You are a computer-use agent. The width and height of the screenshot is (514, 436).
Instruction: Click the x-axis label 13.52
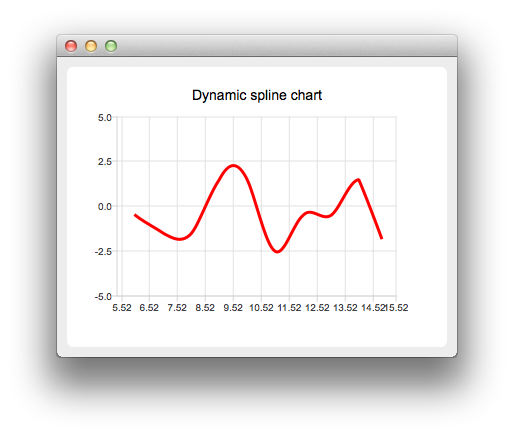coord(345,308)
